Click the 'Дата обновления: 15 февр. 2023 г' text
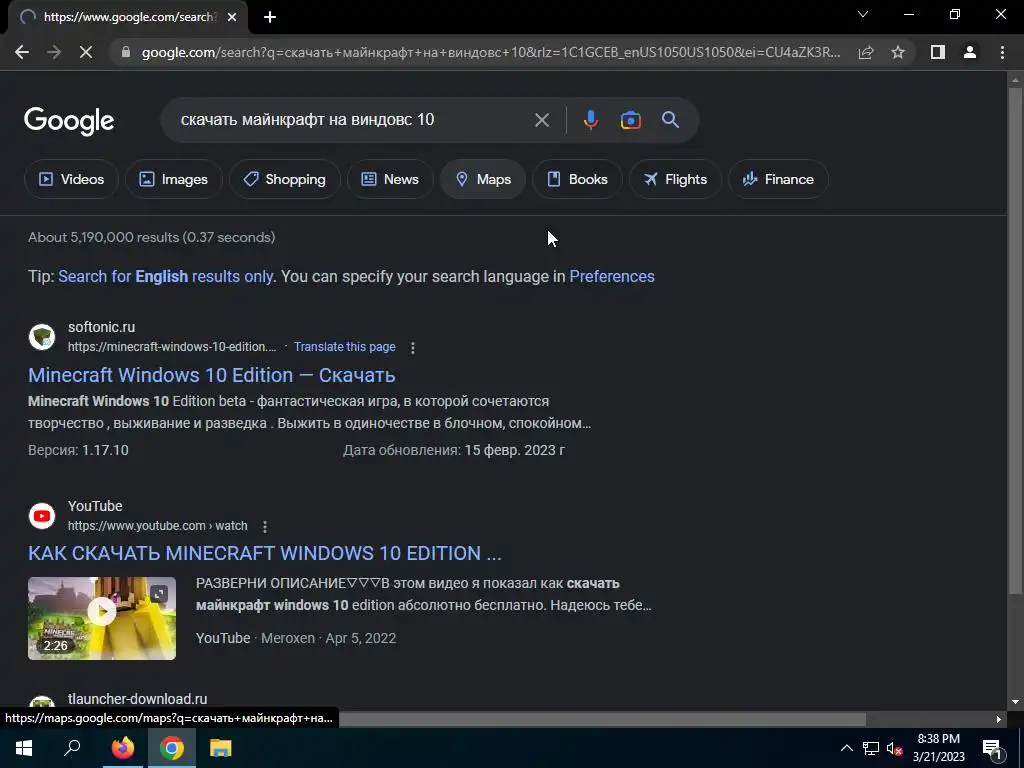Screen dimensions: 1024x768 455,450
